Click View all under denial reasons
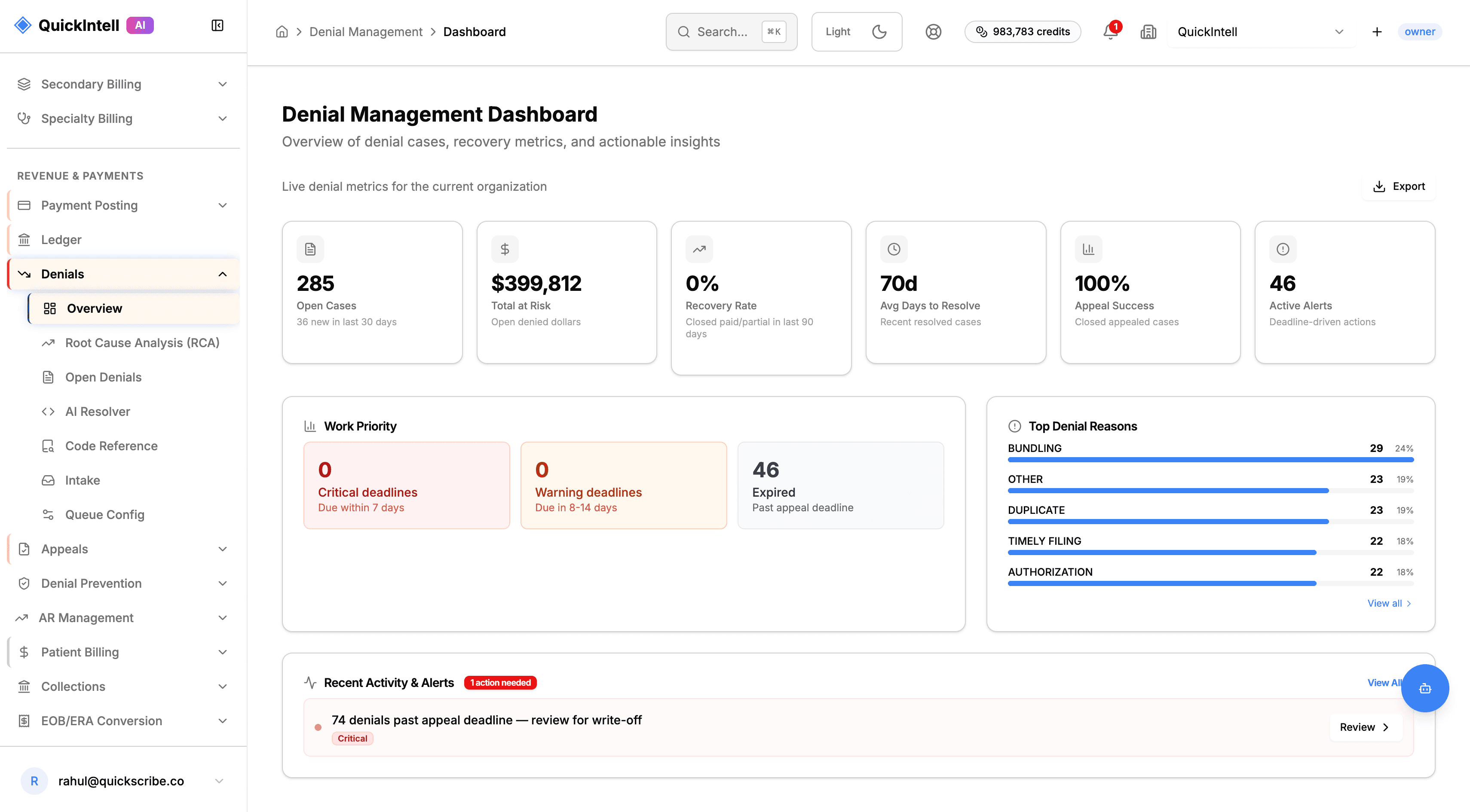 (1389, 603)
